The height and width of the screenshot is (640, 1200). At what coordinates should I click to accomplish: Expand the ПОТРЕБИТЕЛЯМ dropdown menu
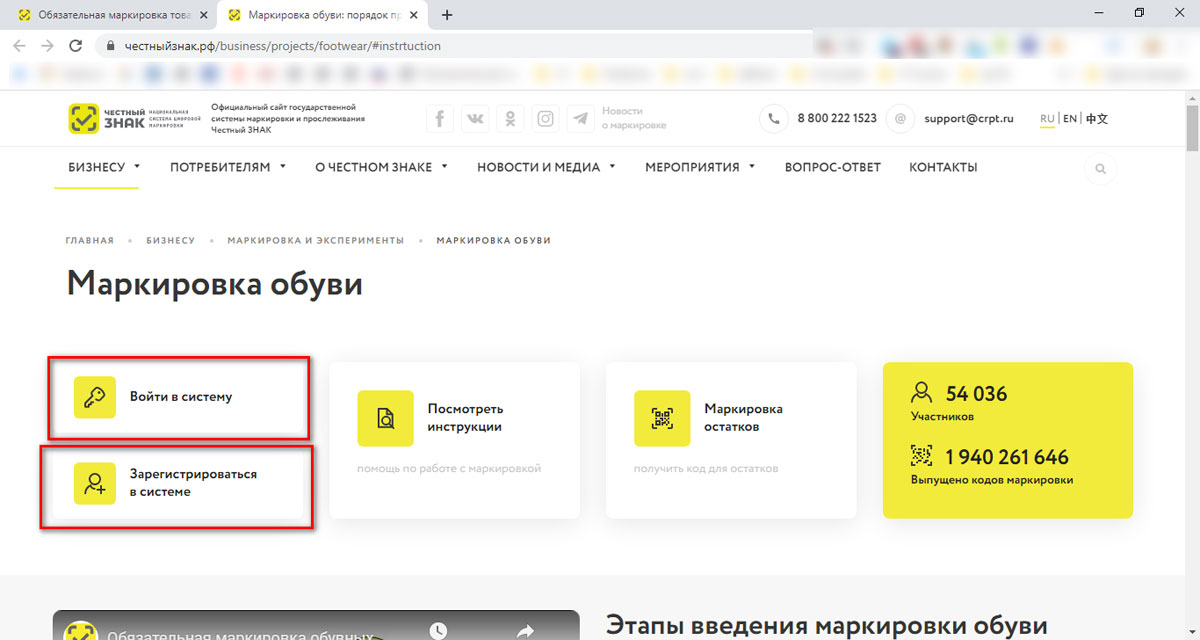pyautogui.click(x=228, y=167)
